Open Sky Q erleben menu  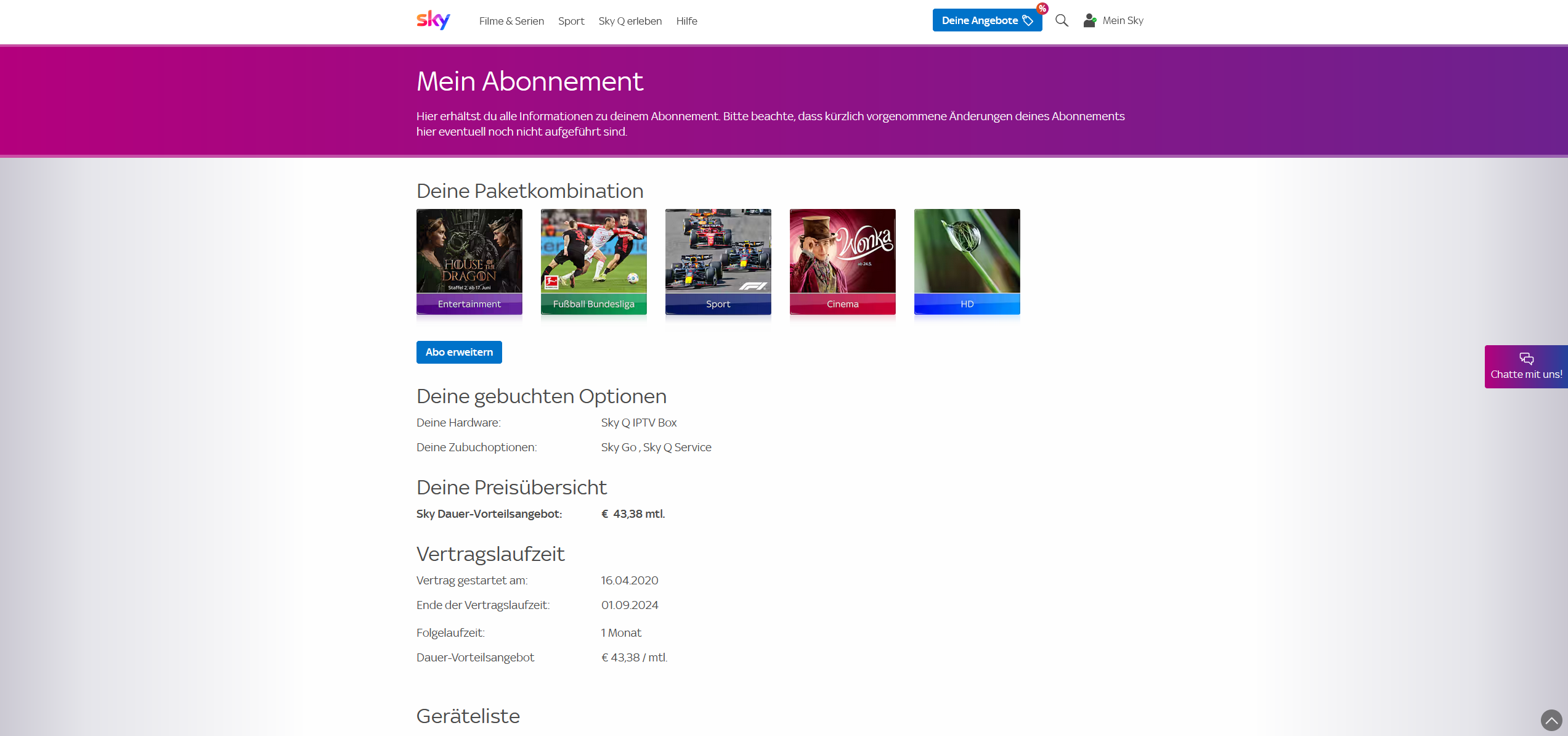coord(630,21)
